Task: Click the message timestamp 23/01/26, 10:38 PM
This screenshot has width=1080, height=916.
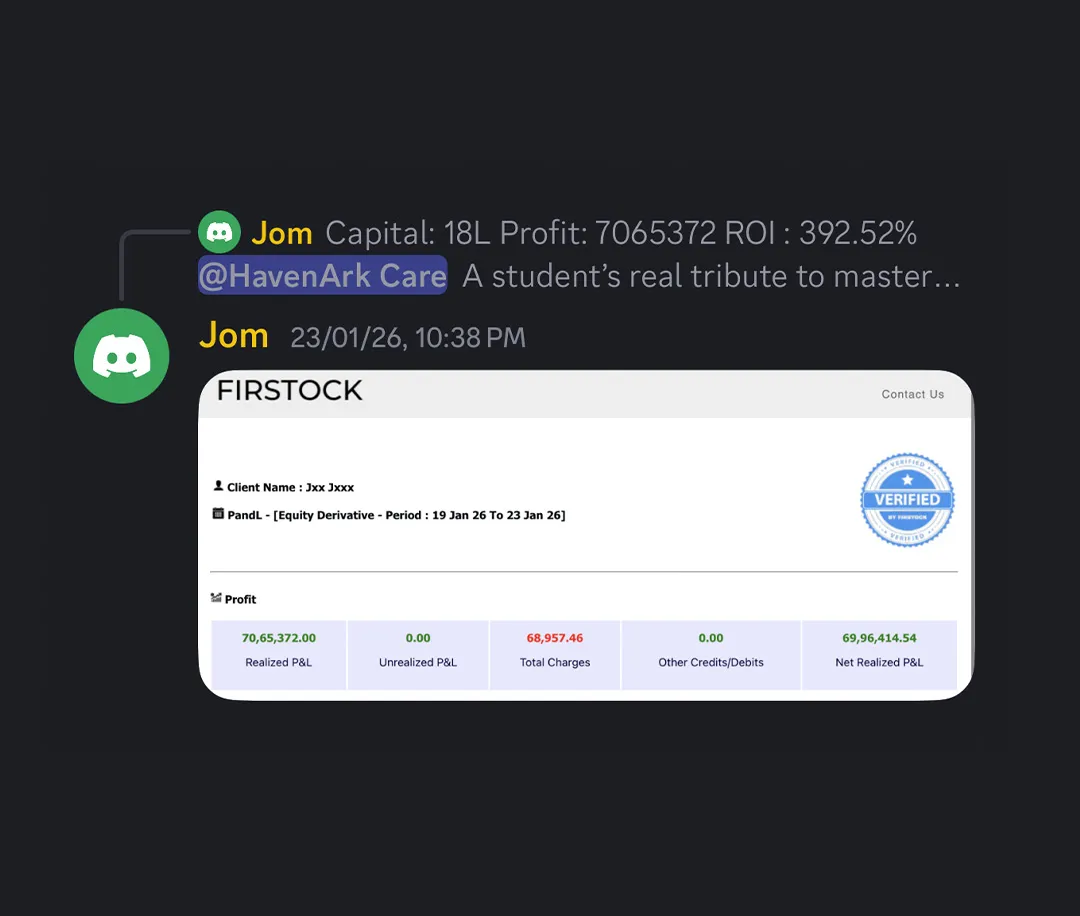Action: tap(408, 337)
